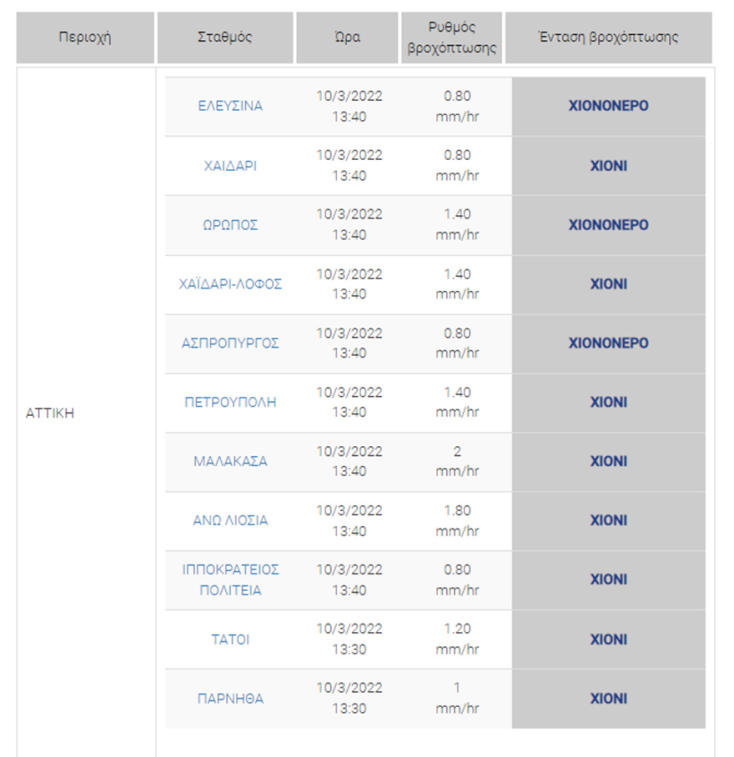
Task: Open the ΙΠΠΟΚΡΑΤΕΙΟΣ ΠΟΛΙΤΕΙΑ station link
Action: (x=230, y=580)
